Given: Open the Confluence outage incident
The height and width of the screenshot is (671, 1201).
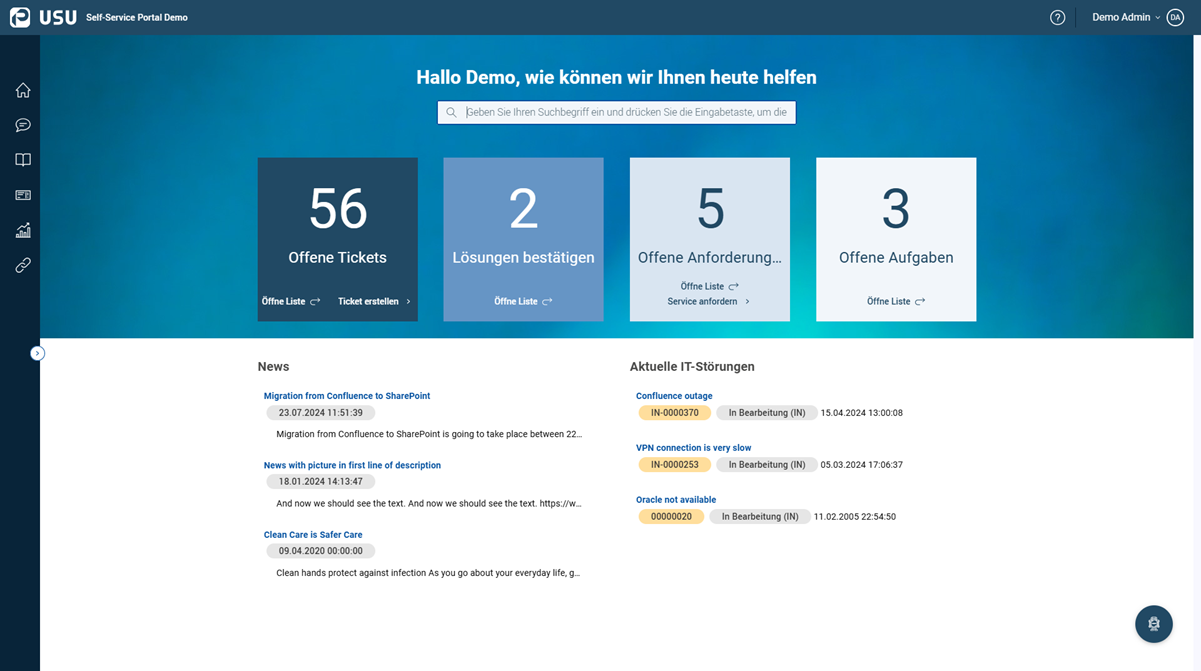Looking at the screenshot, I should pos(674,396).
